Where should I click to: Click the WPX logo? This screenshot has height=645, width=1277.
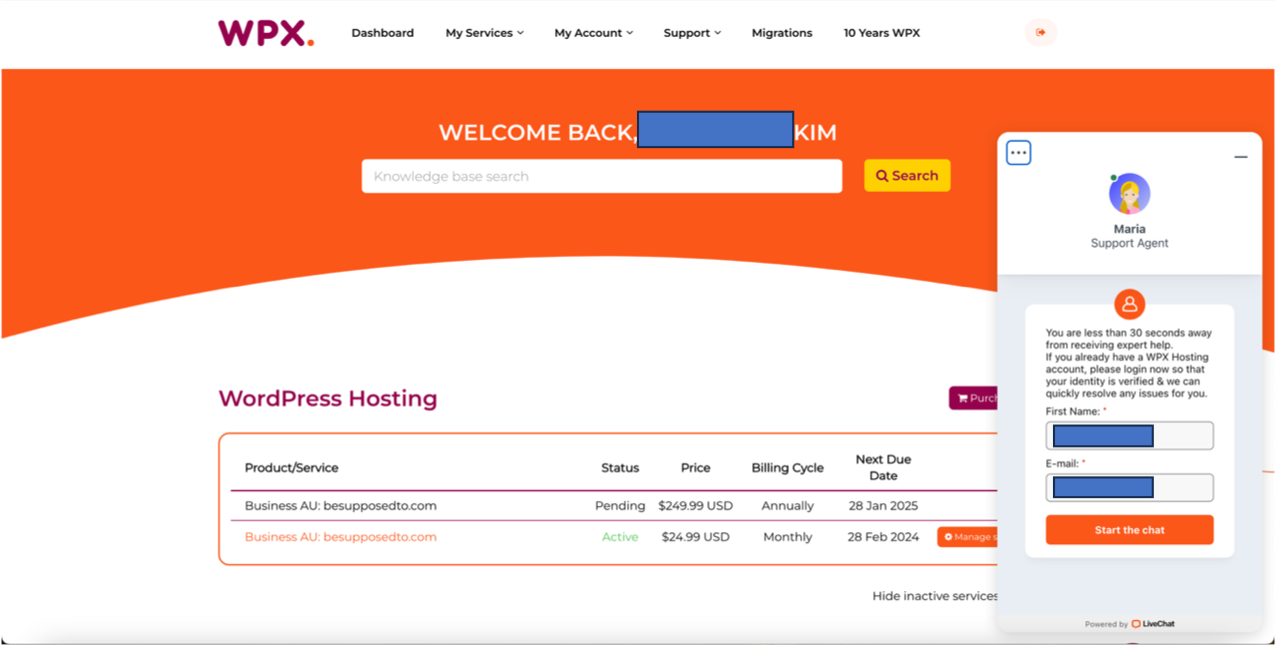click(266, 33)
